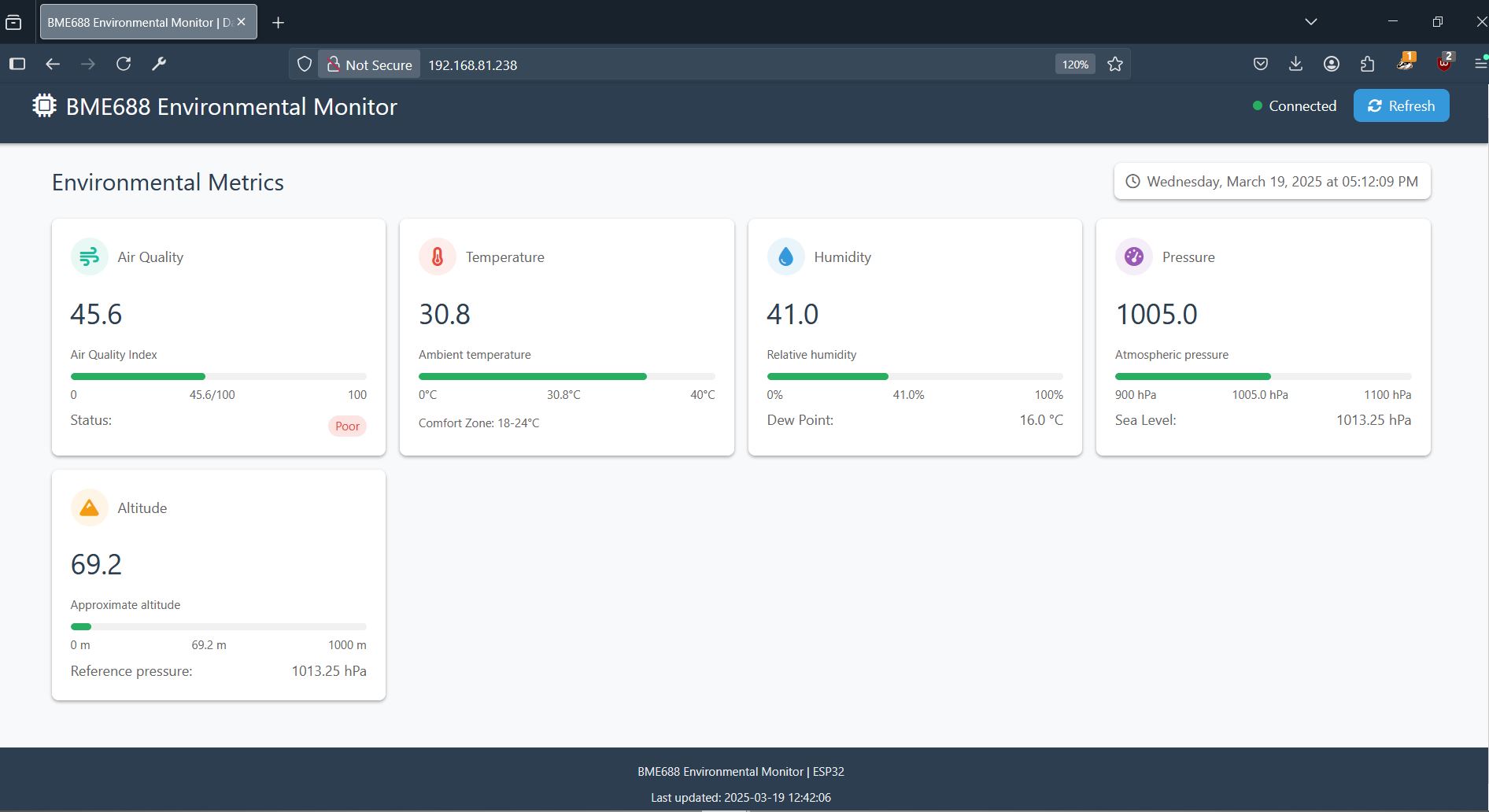Click the 1005.0 hPa label under pressure bar
1489x812 pixels.
click(x=1260, y=395)
